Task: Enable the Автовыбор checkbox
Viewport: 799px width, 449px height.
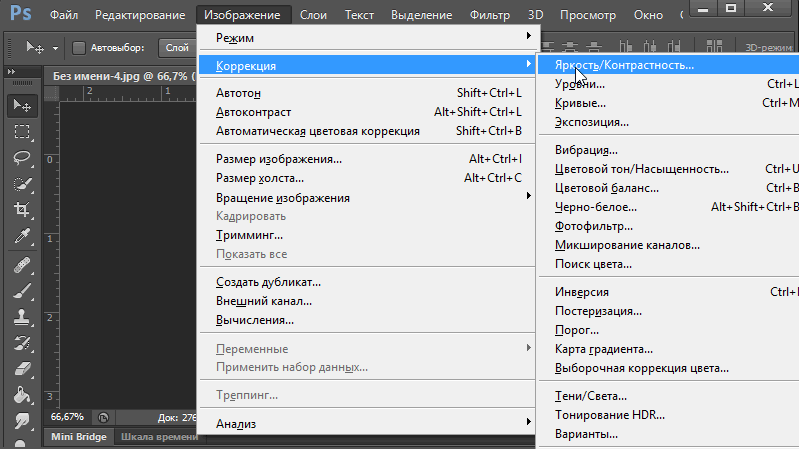Action: (x=80, y=47)
